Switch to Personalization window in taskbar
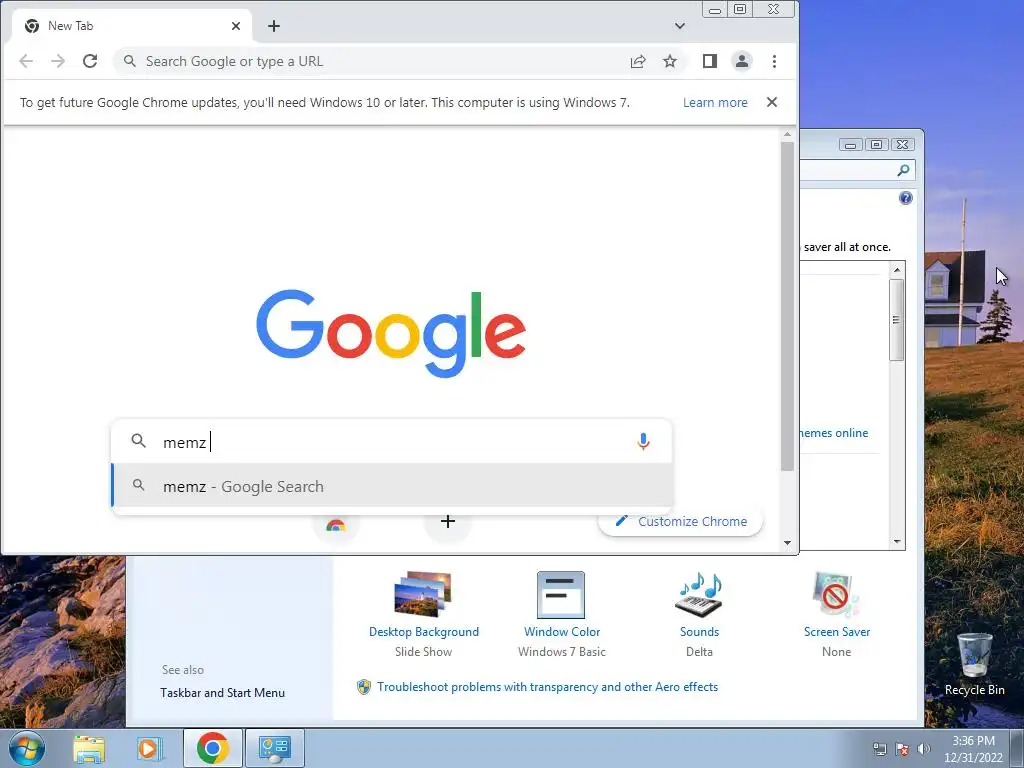The image size is (1024, 768). [x=274, y=748]
